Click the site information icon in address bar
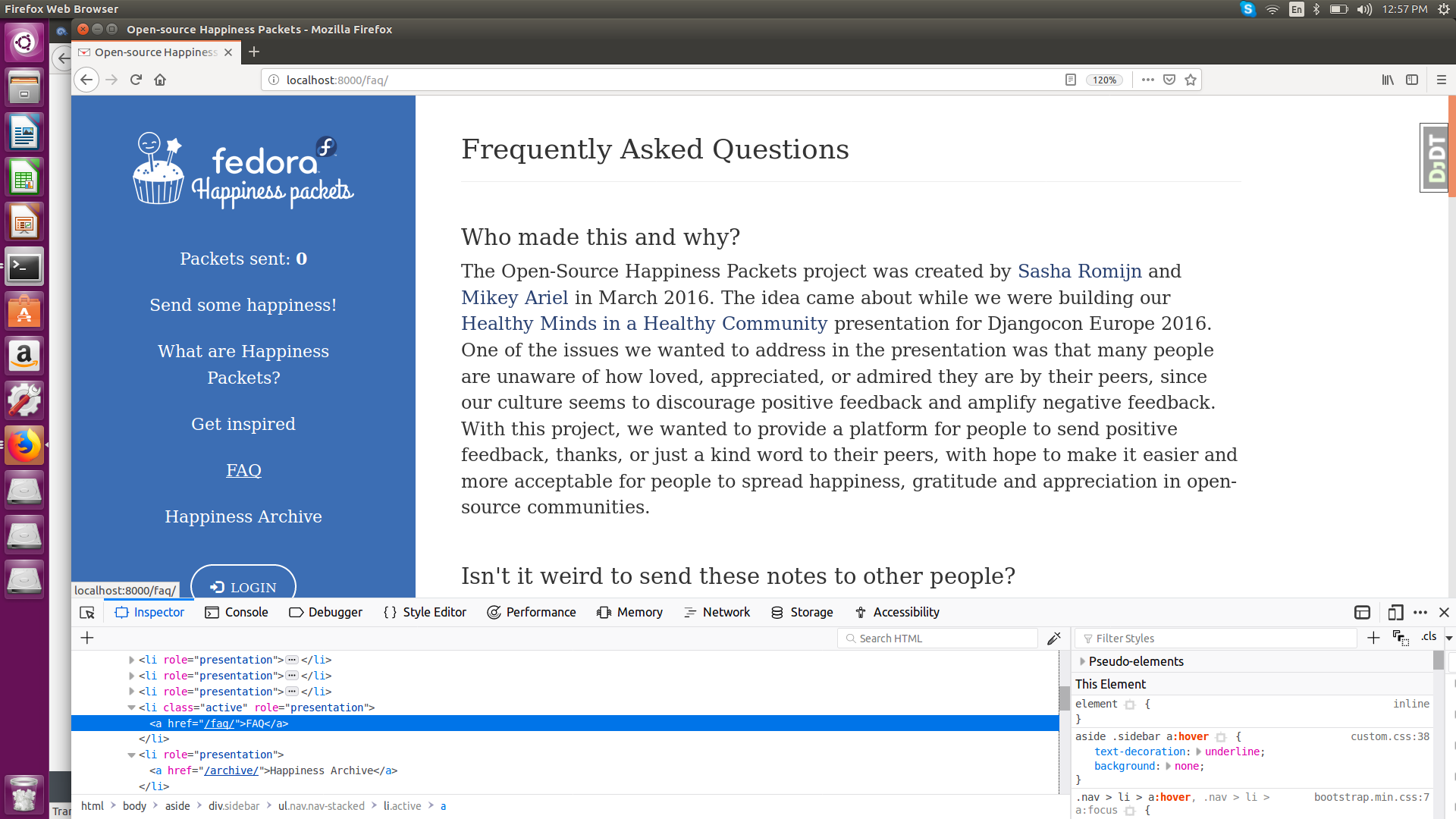The height and width of the screenshot is (819, 1456). (274, 80)
